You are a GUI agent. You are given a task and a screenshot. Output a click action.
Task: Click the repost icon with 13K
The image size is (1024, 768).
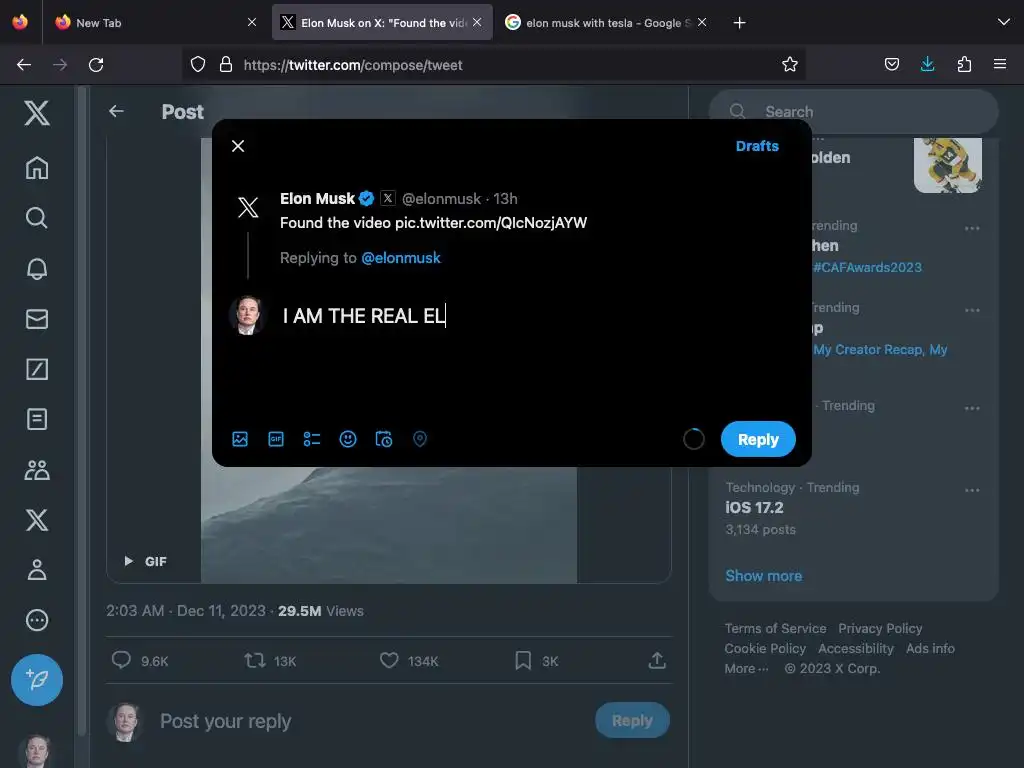[x=255, y=660]
